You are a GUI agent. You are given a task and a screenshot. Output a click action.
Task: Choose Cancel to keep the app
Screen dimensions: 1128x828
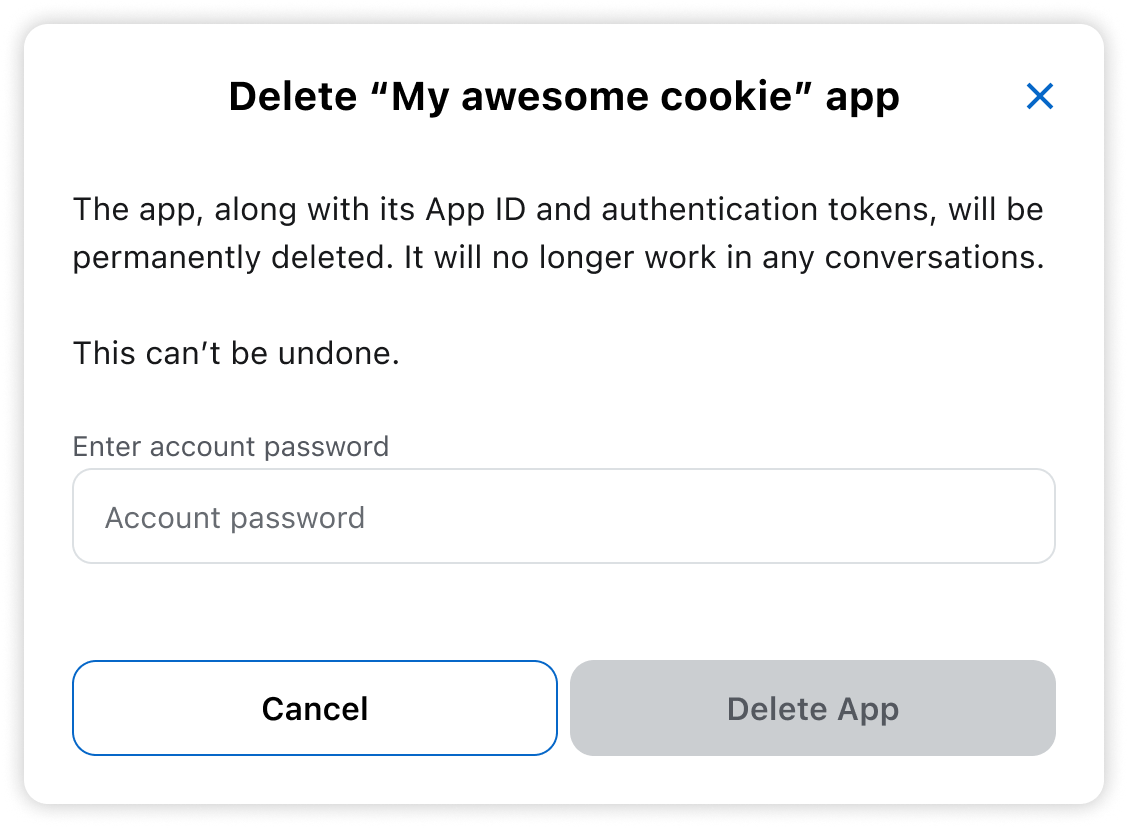[x=314, y=708]
